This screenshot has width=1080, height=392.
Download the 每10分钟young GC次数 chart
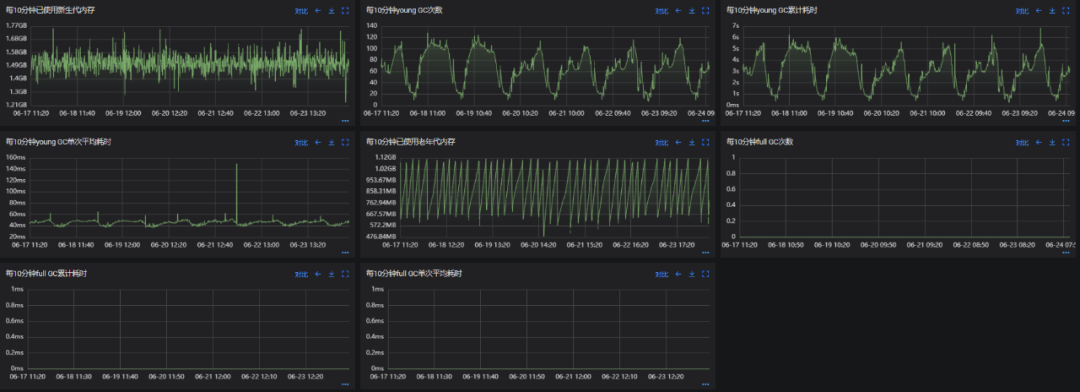692,11
